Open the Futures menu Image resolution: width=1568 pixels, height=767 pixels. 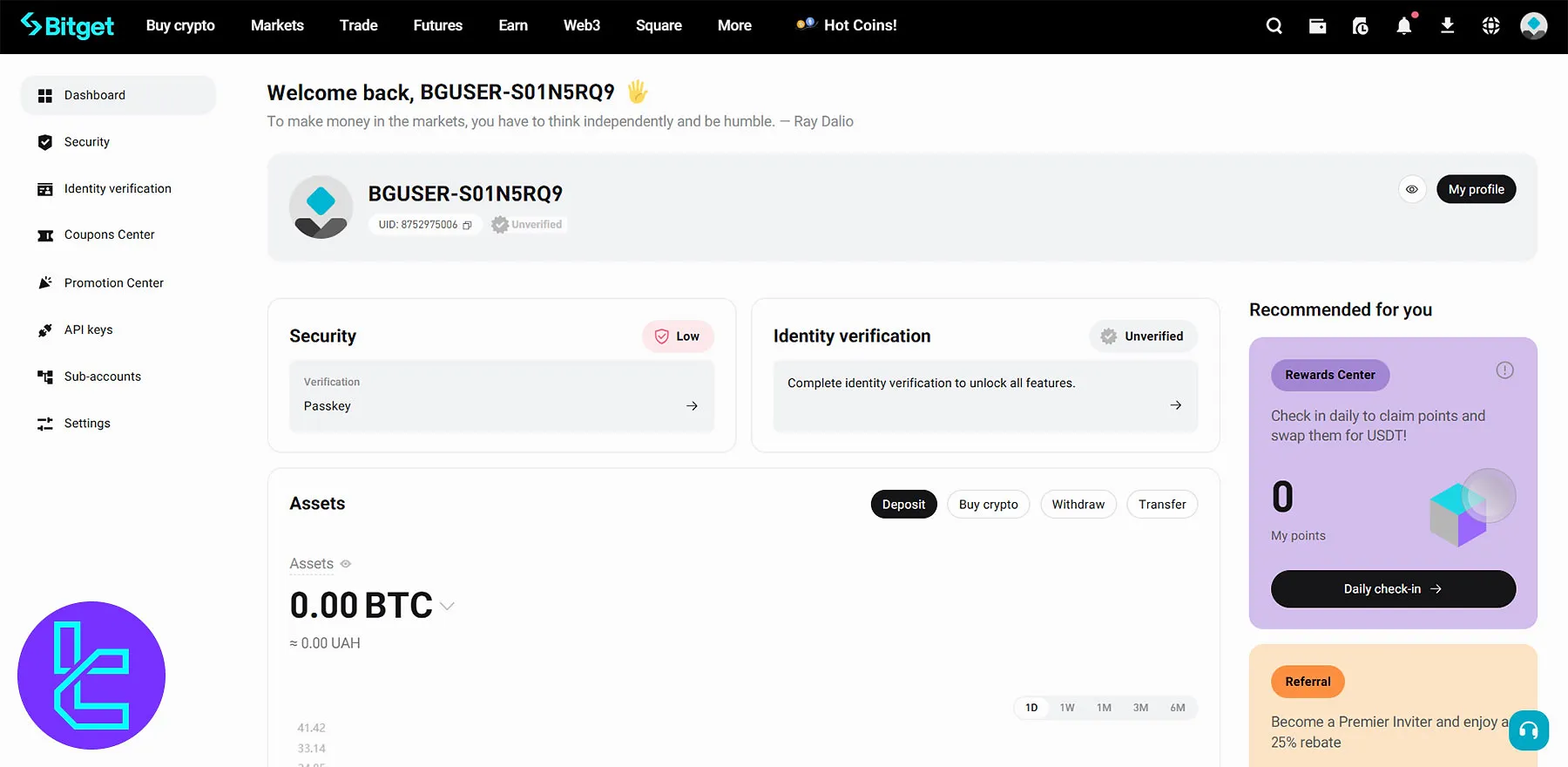tap(437, 25)
